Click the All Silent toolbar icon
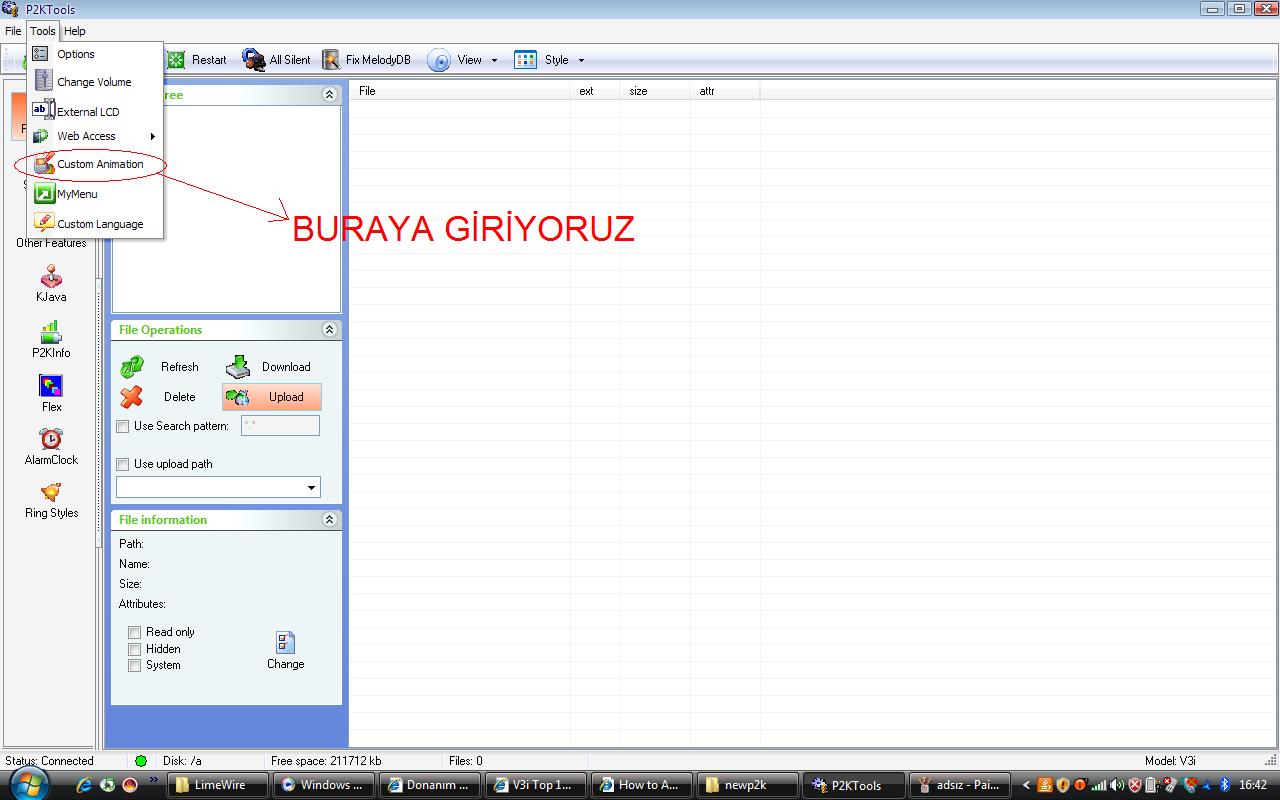The width and height of the screenshot is (1280, 800). coord(254,60)
